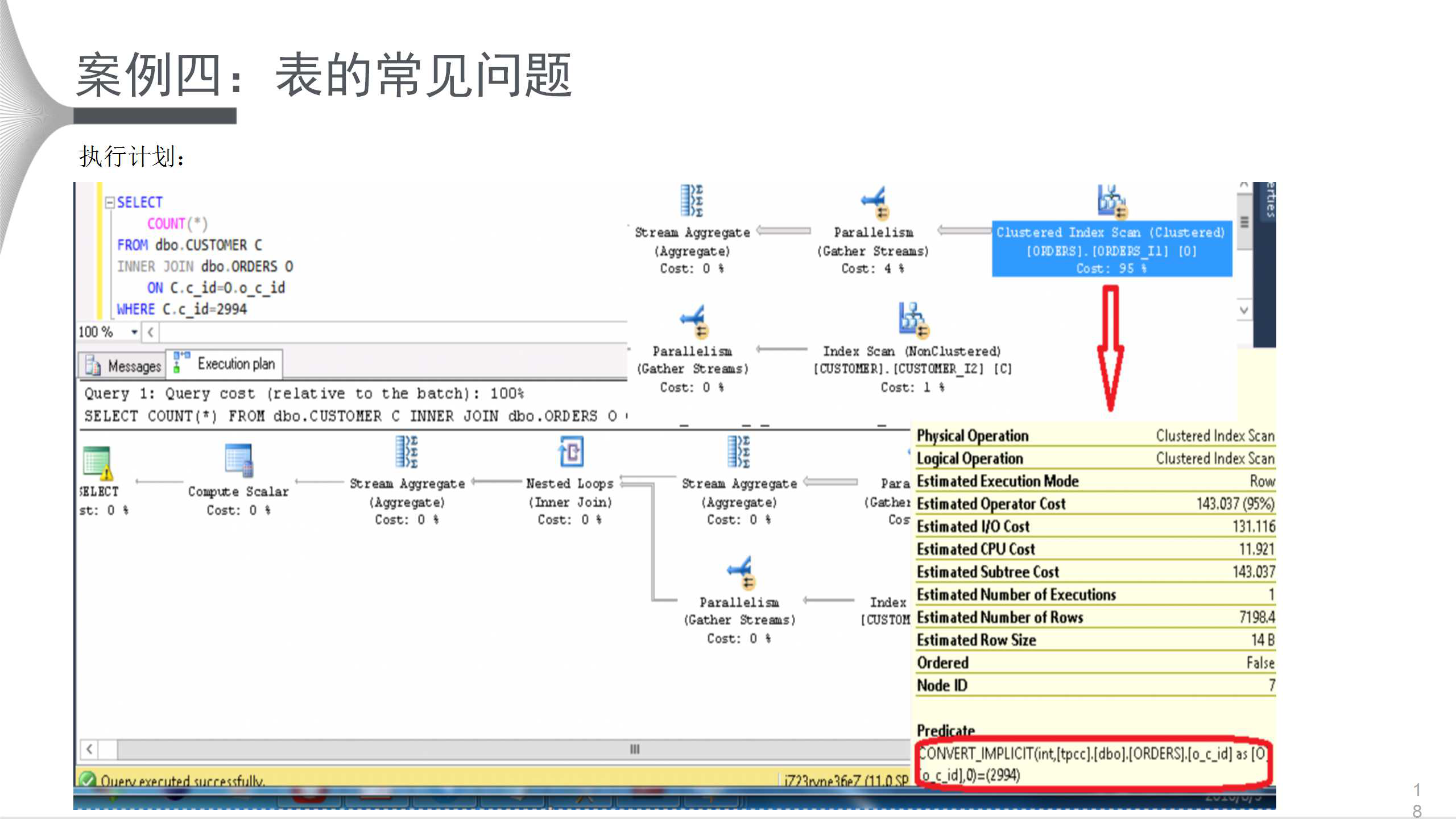Click the 'COUNT(*)' line in editor
This screenshot has width=1456, height=819.
pyautogui.click(x=177, y=224)
